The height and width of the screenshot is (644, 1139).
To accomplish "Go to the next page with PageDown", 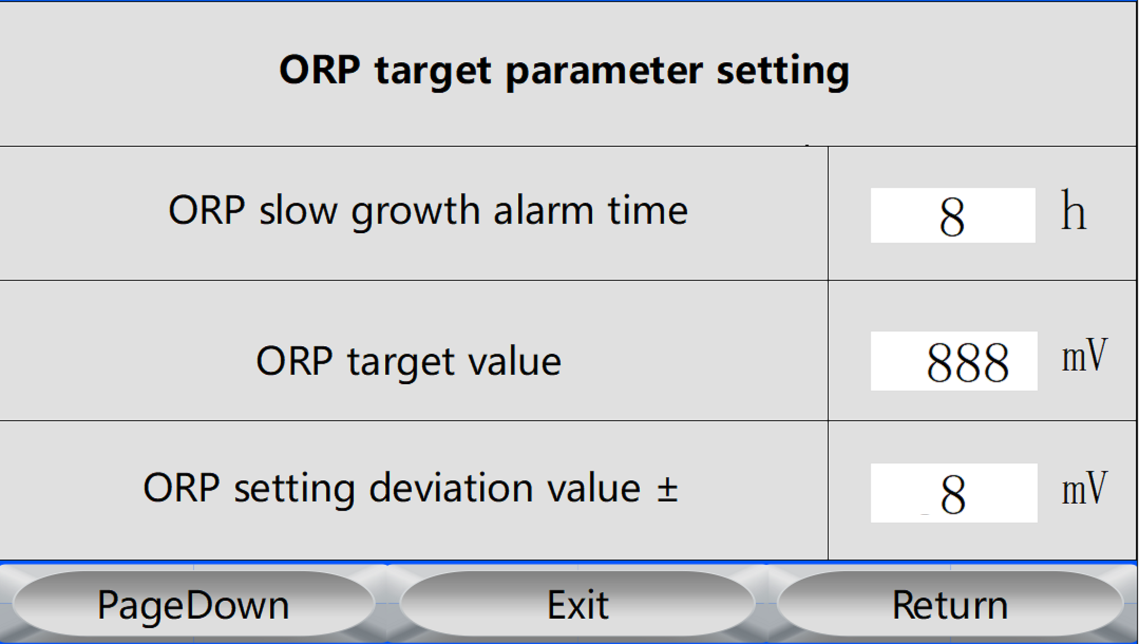I will pos(193,604).
